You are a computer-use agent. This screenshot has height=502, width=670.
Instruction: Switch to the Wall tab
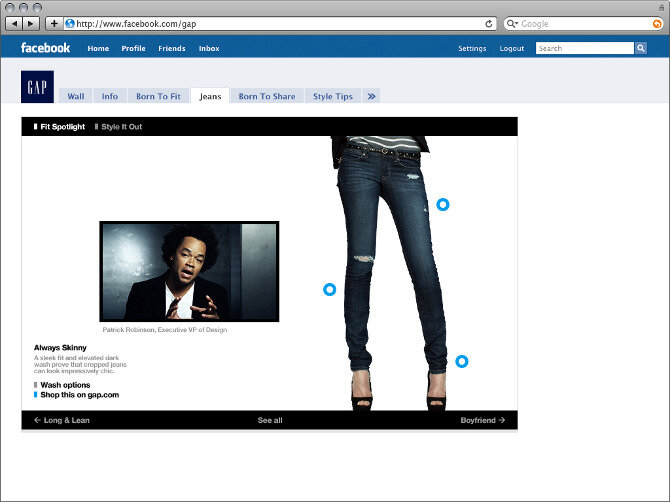point(76,96)
